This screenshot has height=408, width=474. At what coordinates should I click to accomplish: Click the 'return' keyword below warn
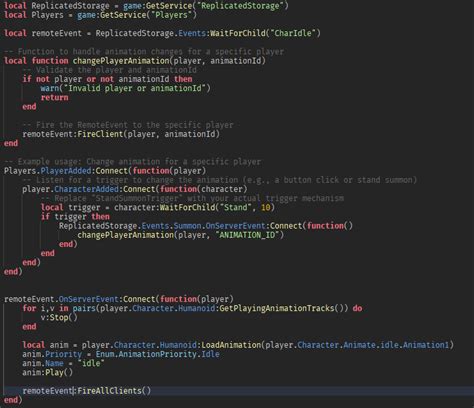54,98
